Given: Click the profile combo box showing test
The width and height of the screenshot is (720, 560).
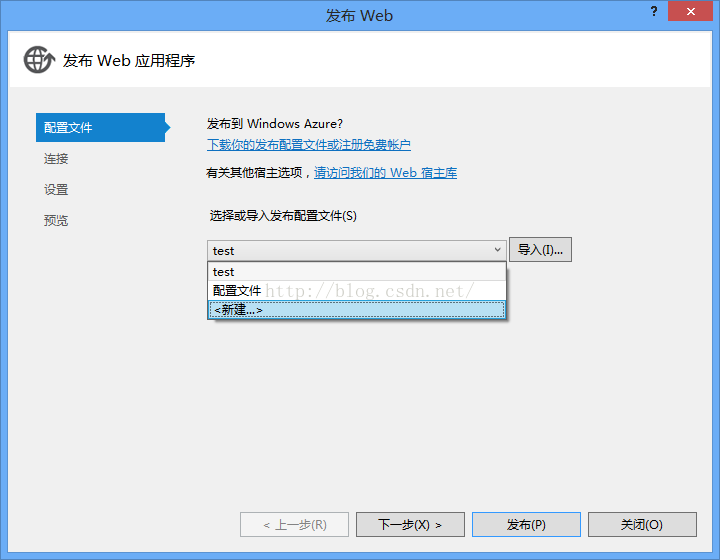Looking at the screenshot, I should [356, 251].
